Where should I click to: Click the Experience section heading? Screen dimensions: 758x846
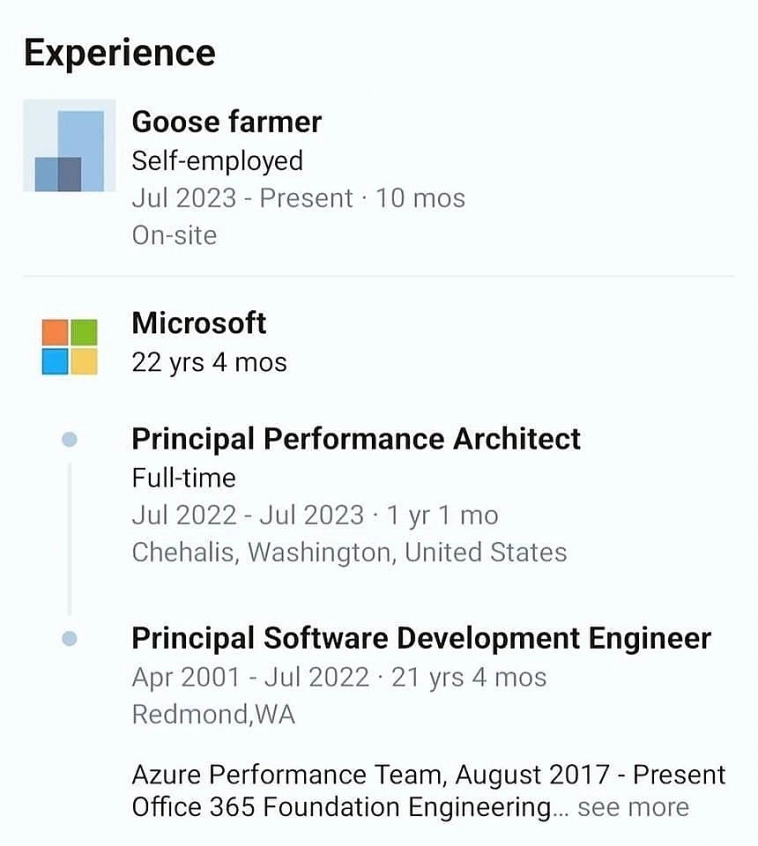point(119,52)
